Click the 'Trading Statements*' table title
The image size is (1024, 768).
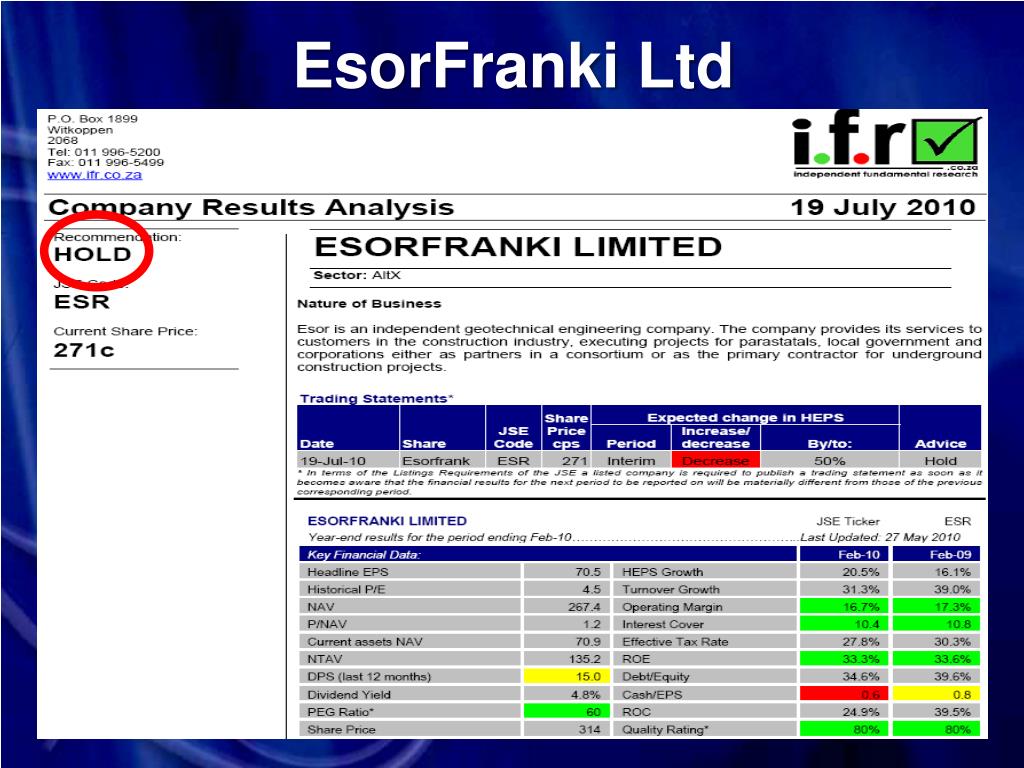[377, 398]
